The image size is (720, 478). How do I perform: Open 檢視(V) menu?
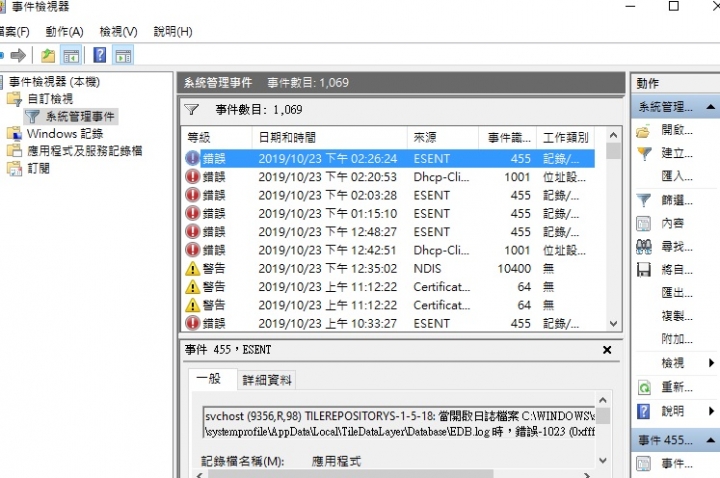pyautogui.click(x=118, y=32)
